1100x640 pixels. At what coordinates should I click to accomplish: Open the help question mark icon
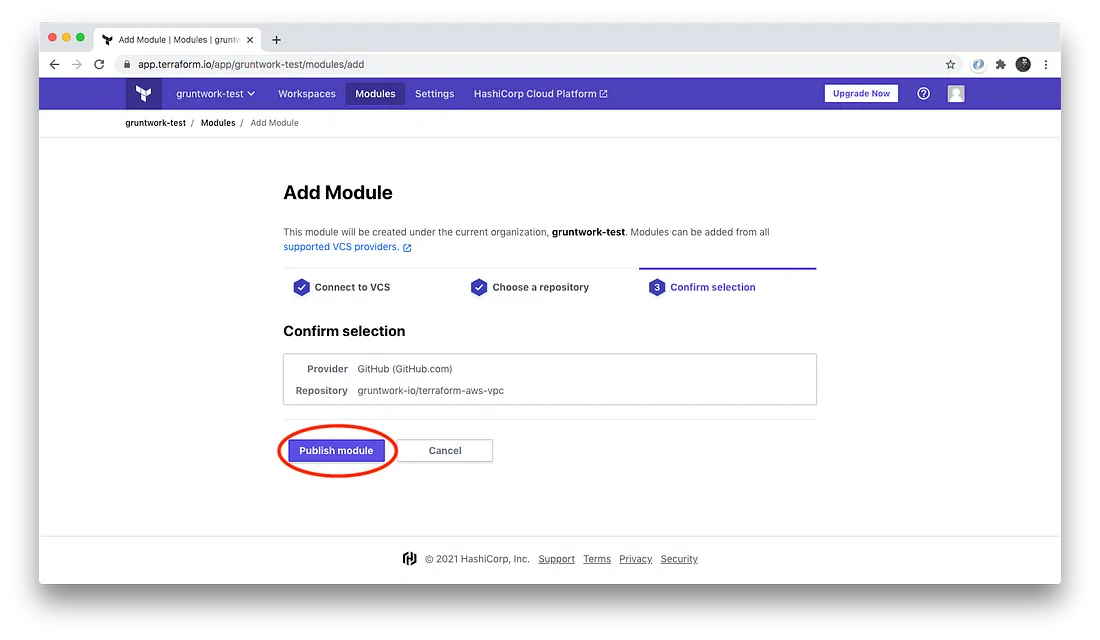pos(923,93)
